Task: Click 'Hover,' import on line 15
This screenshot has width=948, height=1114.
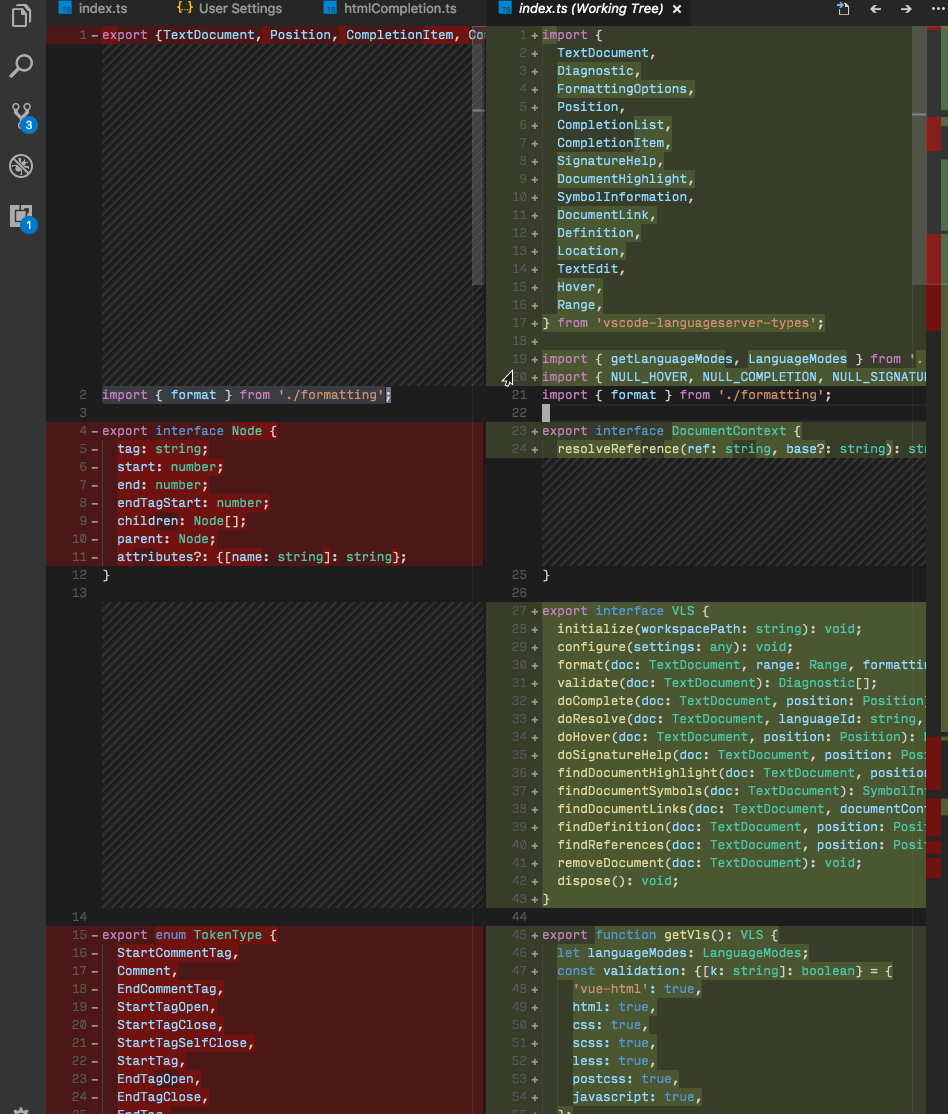Action: (x=580, y=287)
